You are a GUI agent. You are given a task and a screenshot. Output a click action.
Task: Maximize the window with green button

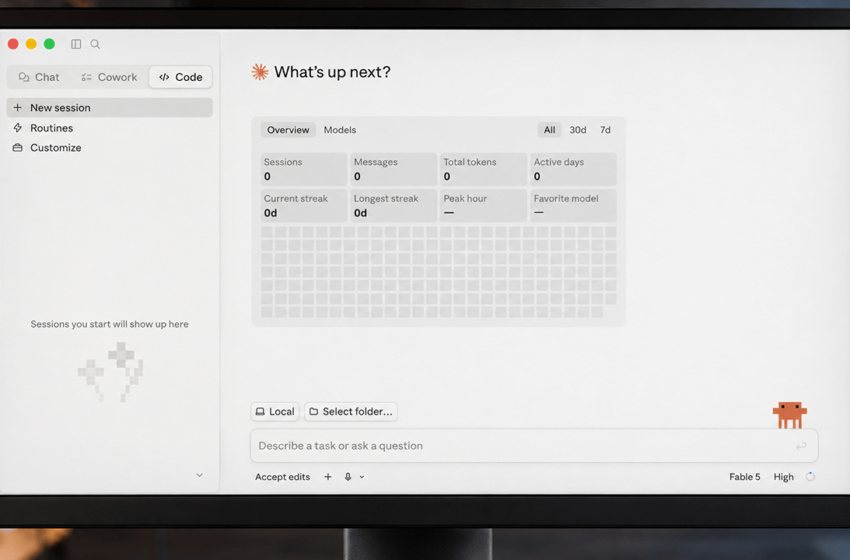(x=49, y=44)
